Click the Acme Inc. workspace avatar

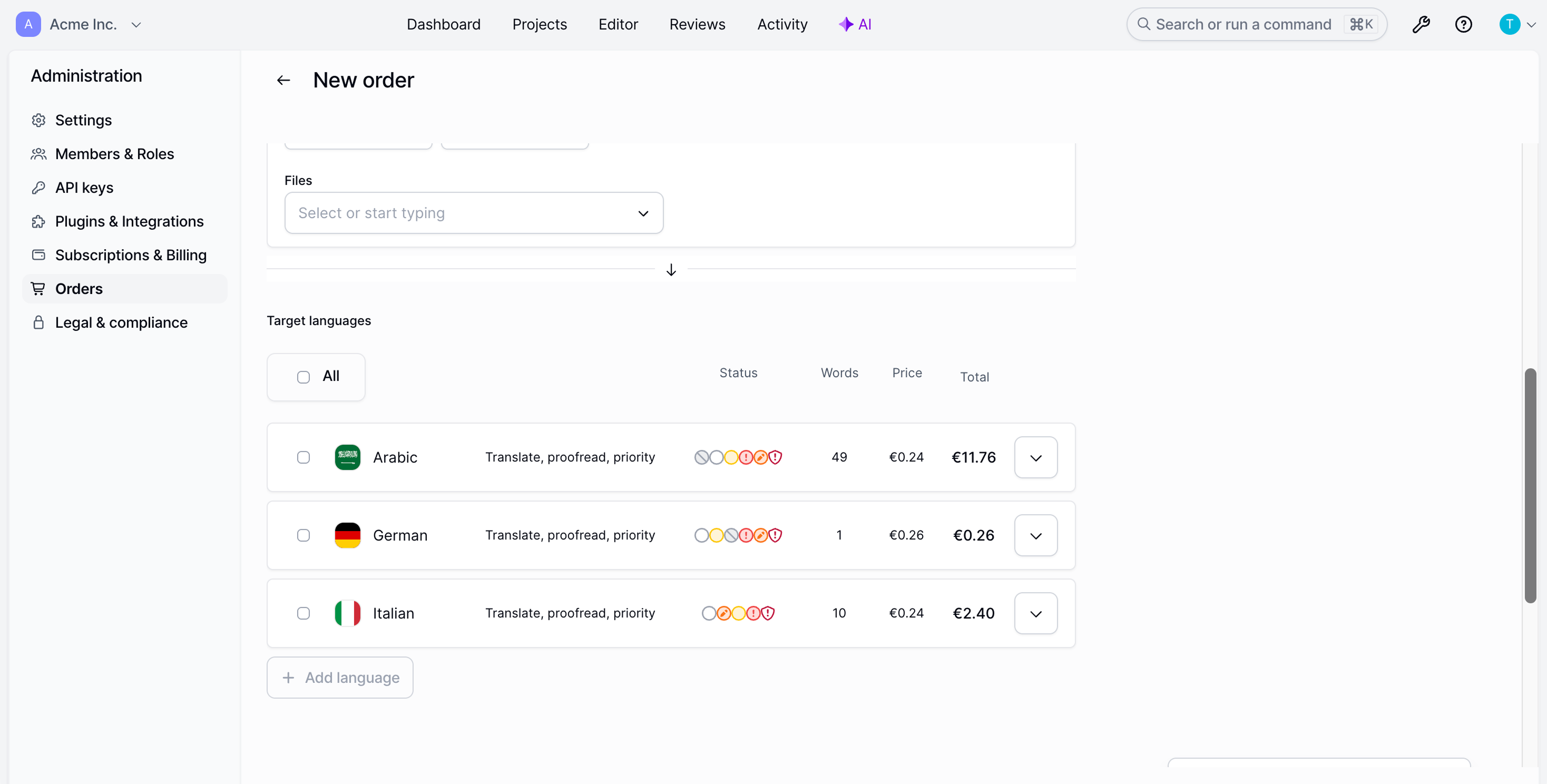pyautogui.click(x=28, y=25)
